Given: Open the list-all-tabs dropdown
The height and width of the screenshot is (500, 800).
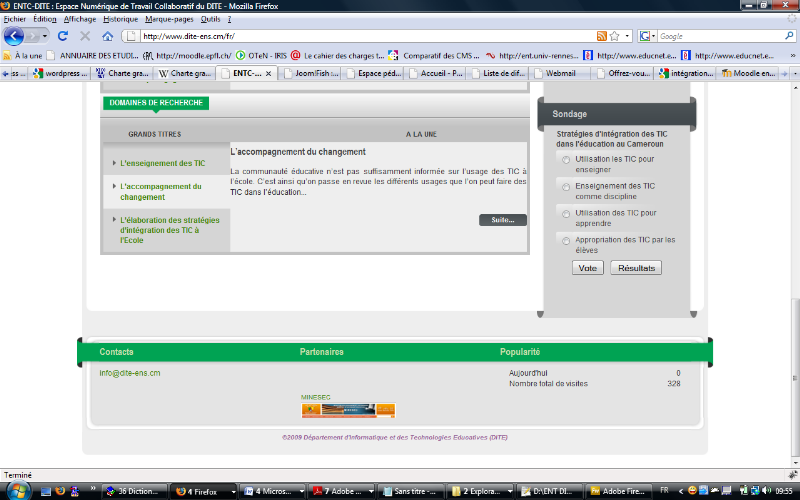Looking at the screenshot, I should click(x=795, y=73).
